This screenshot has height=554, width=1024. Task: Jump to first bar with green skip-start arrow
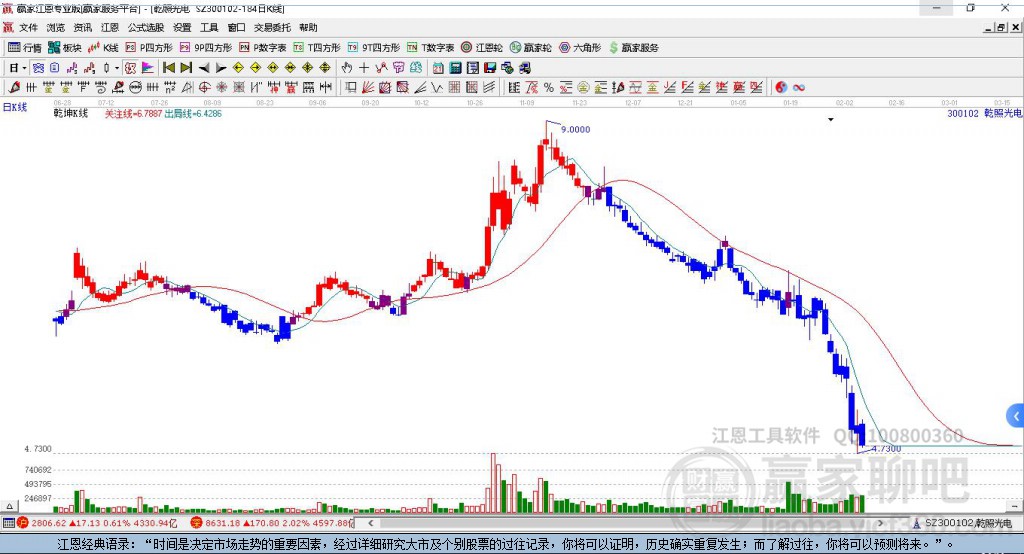169,68
